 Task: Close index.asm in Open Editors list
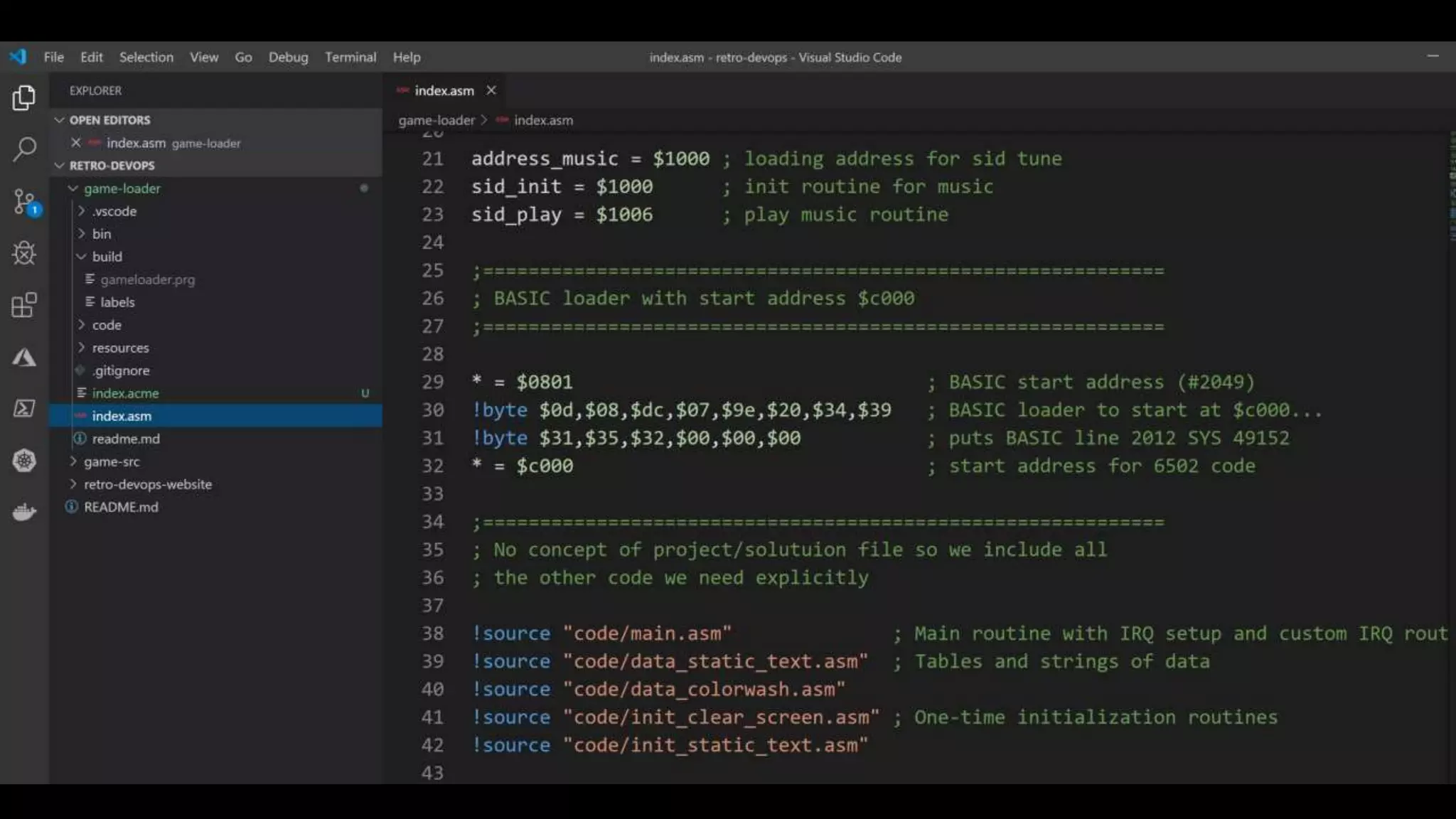pyautogui.click(x=76, y=143)
